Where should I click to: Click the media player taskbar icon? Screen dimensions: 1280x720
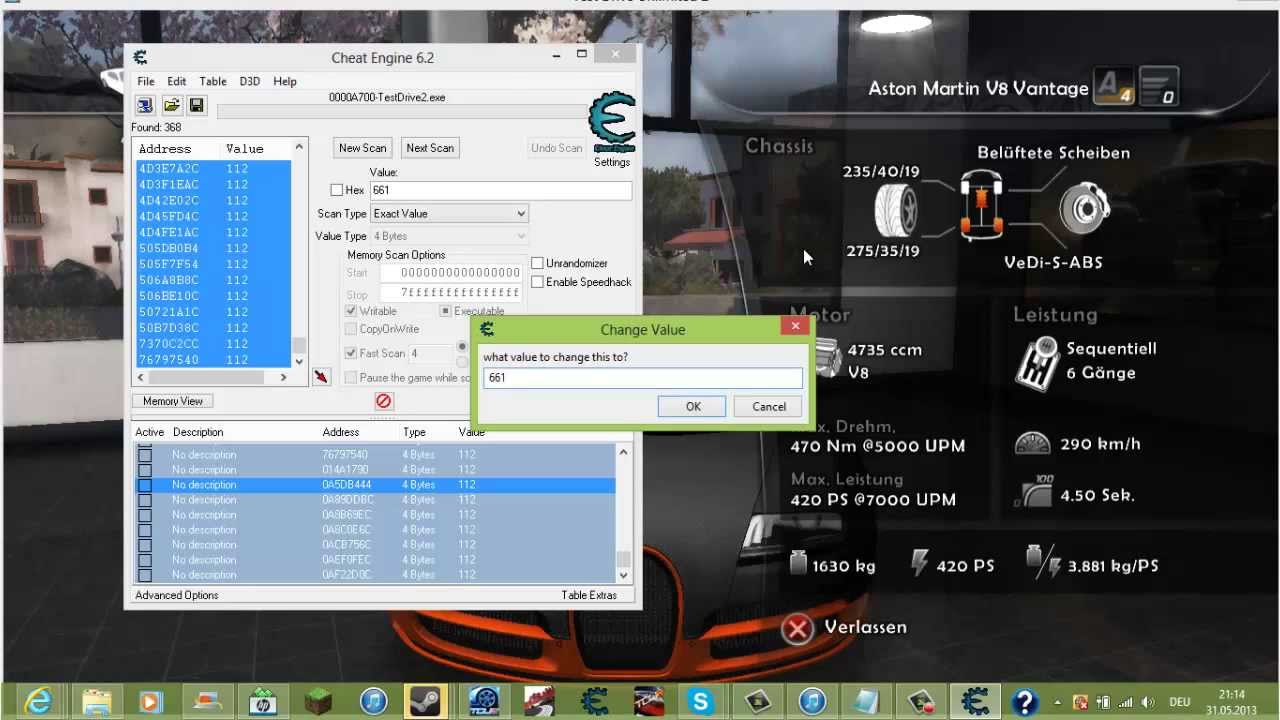tap(151, 701)
